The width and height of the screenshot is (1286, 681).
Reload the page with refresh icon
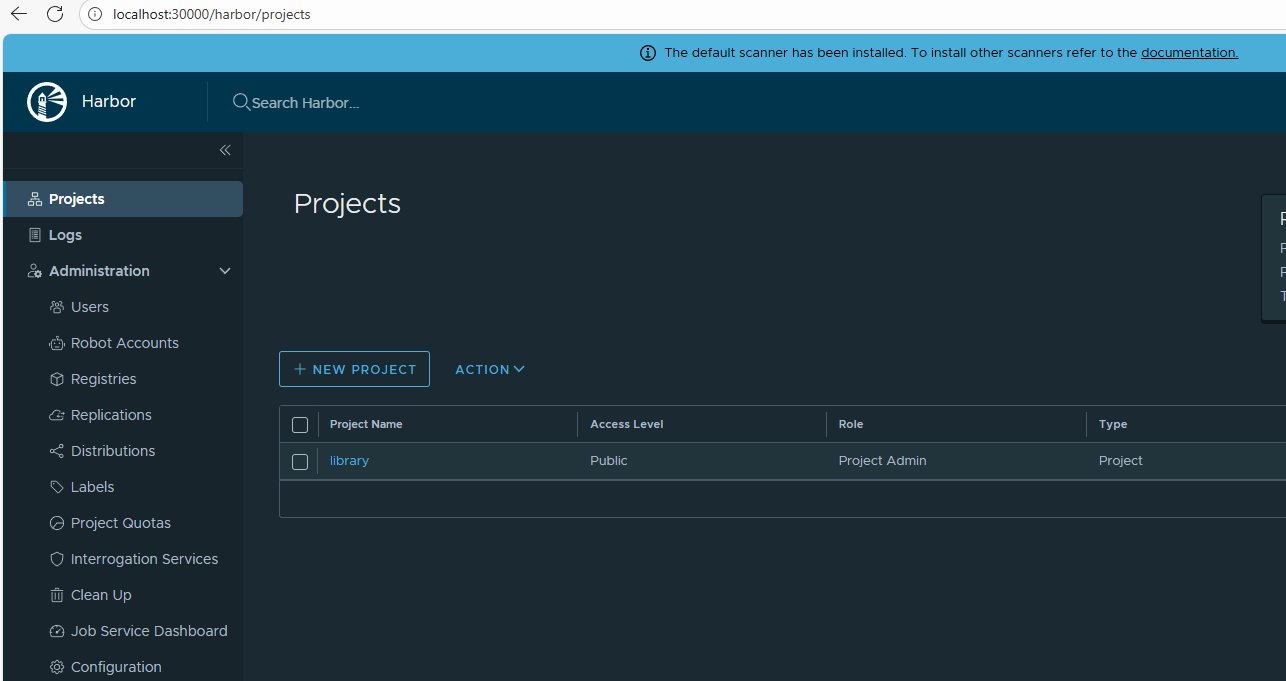coord(55,14)
